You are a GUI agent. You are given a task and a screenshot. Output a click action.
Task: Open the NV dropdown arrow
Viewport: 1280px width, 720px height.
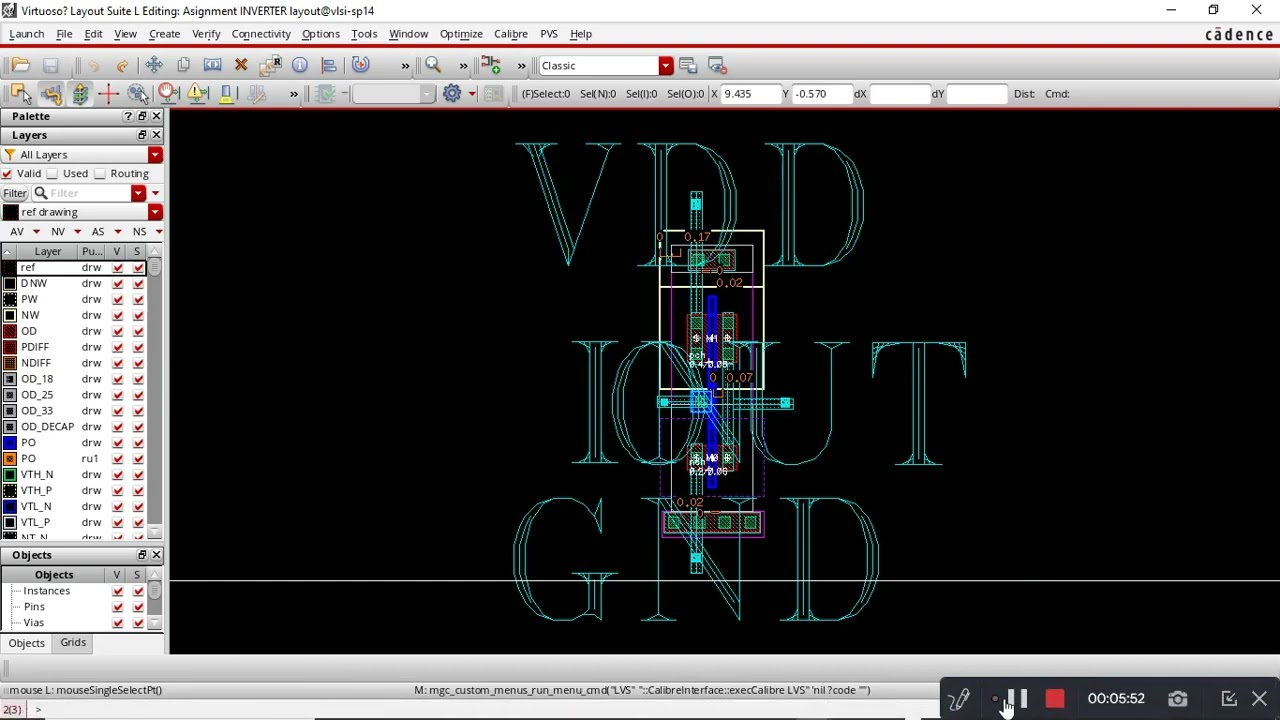77,232
